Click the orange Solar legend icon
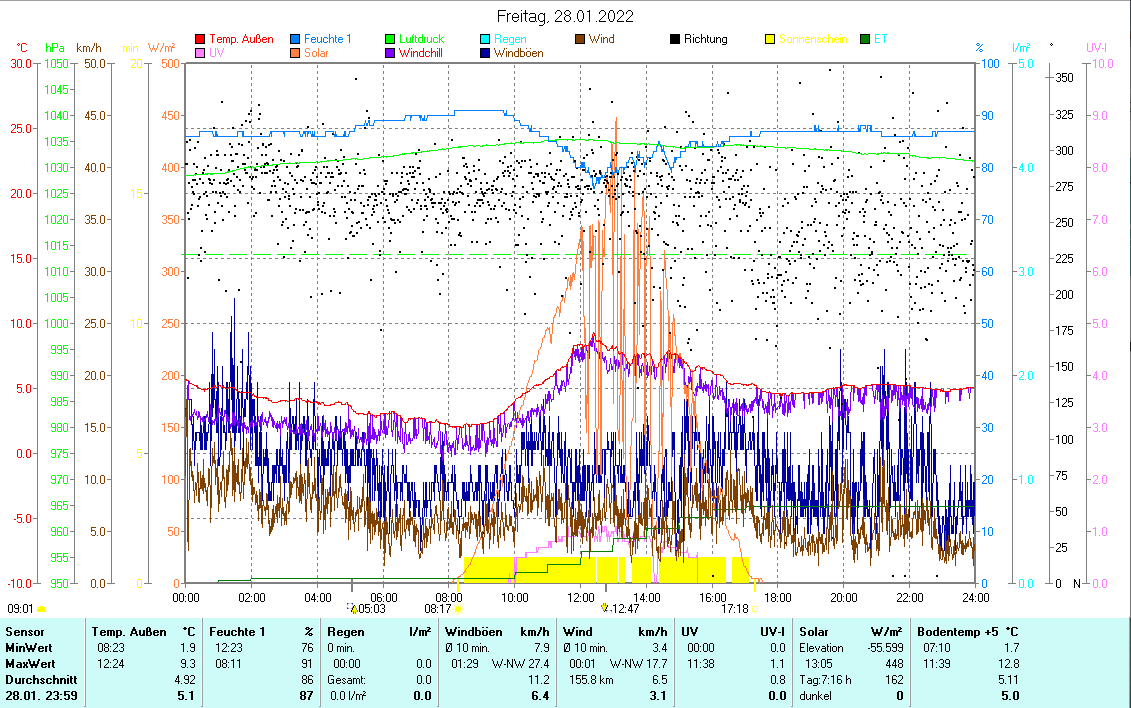 [x=295, y=53]
